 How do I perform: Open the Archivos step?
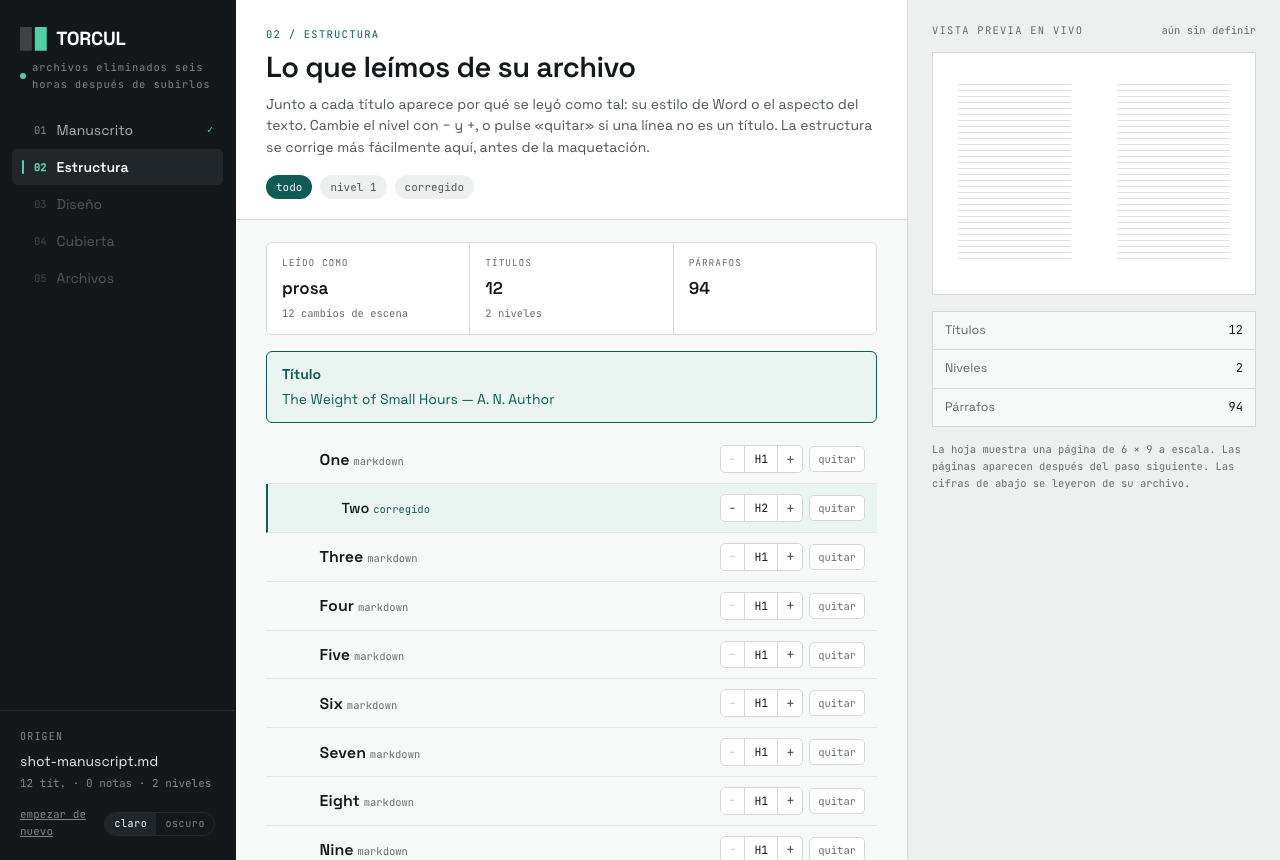click(117, 278)
